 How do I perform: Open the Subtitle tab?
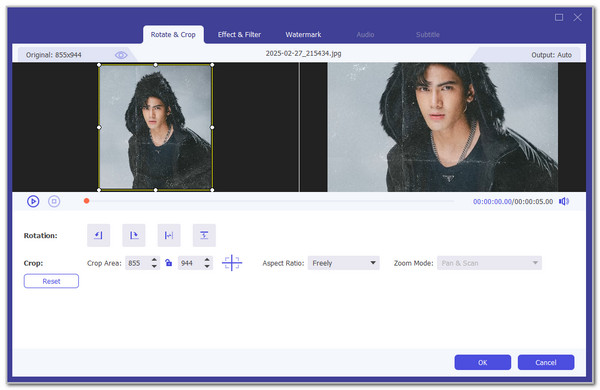click(427, 34)
